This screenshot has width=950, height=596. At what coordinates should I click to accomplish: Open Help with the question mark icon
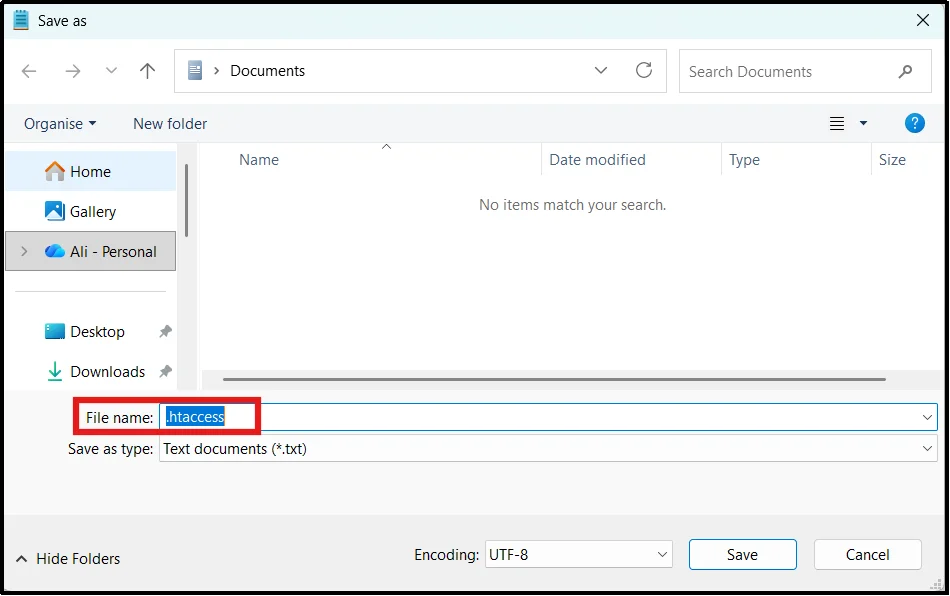(914, 124)
